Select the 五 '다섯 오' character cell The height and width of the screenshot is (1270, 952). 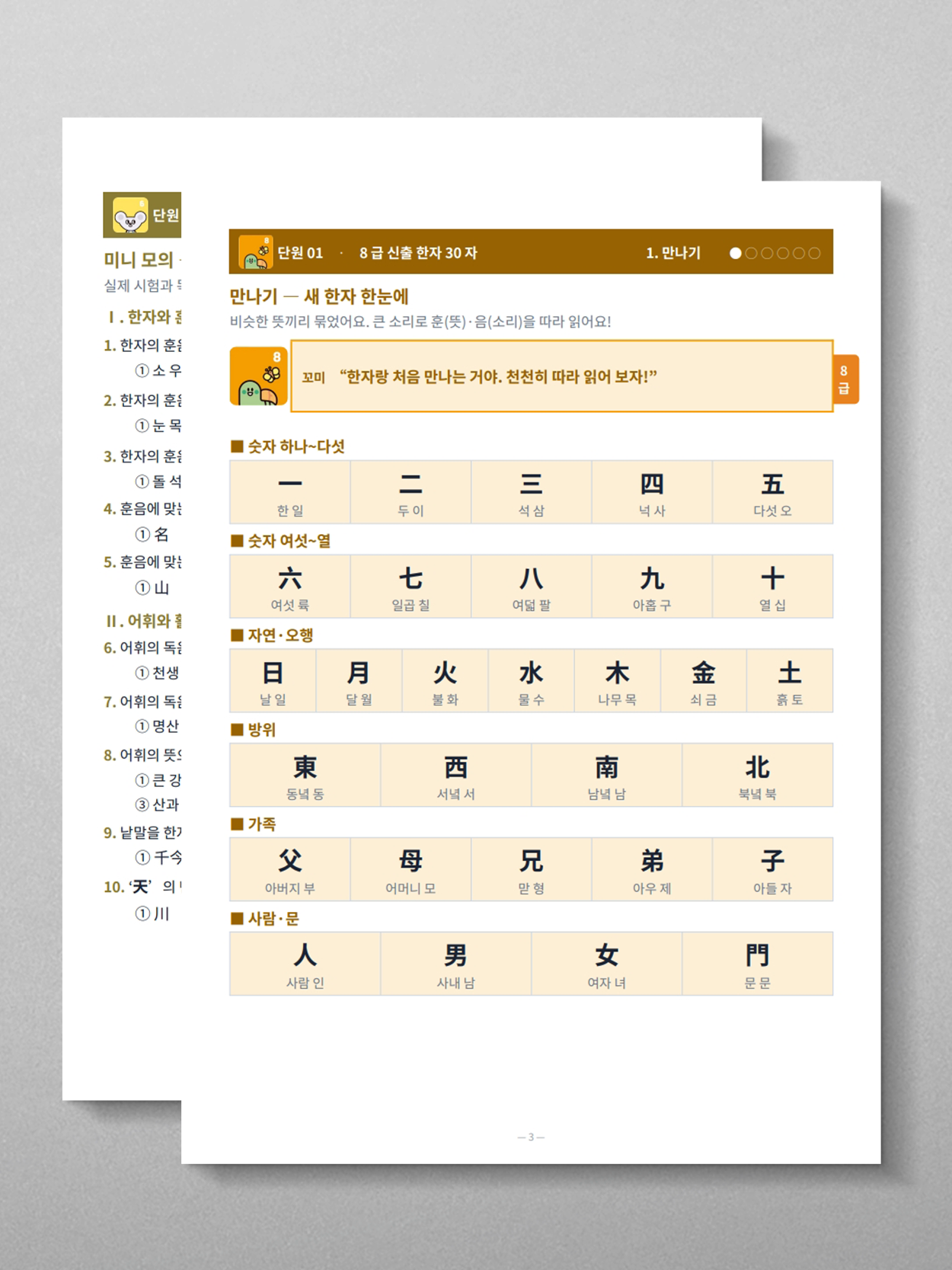(x=773, y=492)
